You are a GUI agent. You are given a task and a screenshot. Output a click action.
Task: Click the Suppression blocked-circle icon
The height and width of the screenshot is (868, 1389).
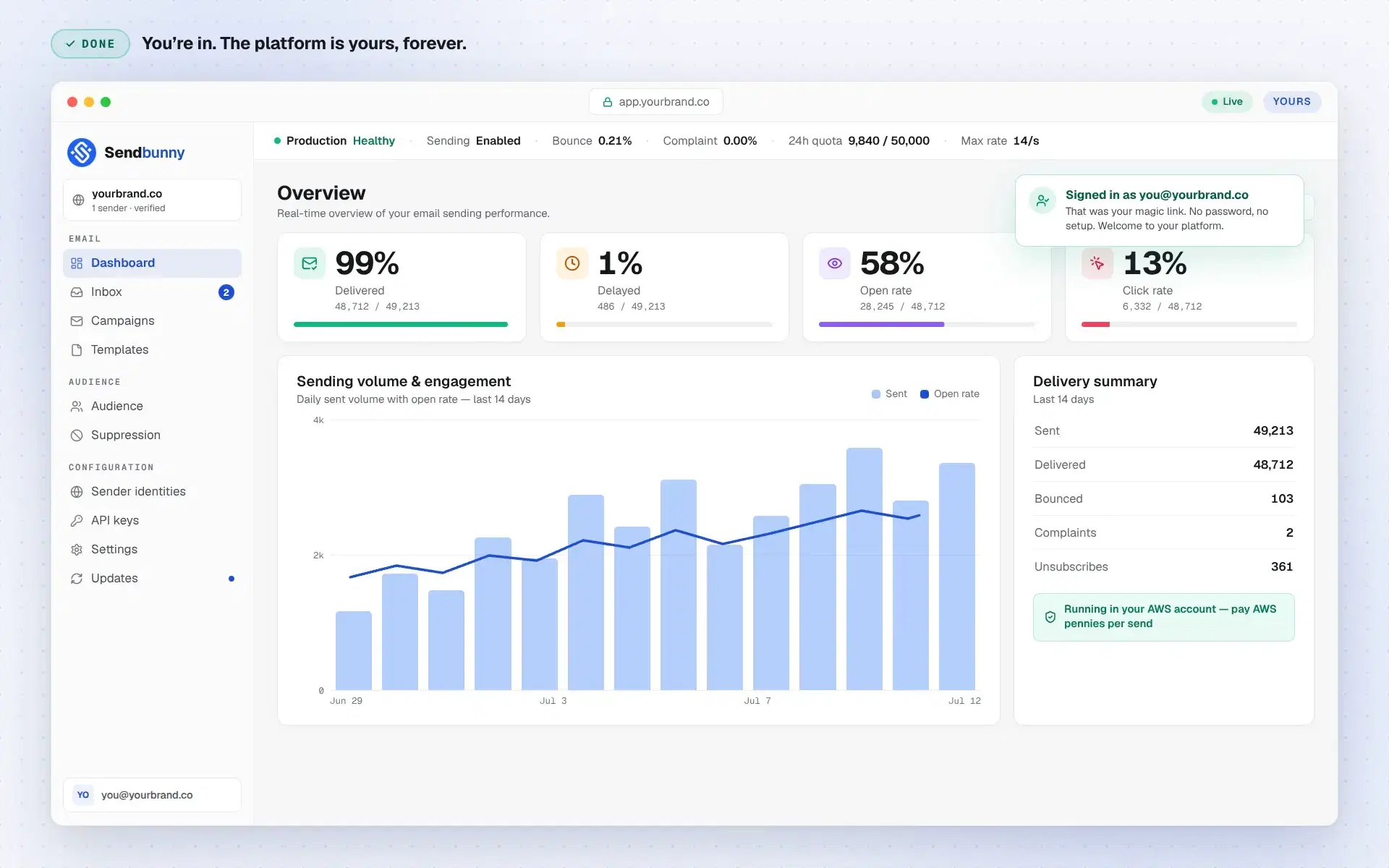point(77,435)
